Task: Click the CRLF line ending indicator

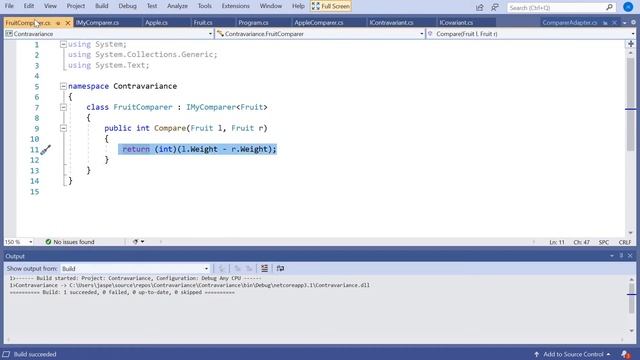Action: pos(624,242)
